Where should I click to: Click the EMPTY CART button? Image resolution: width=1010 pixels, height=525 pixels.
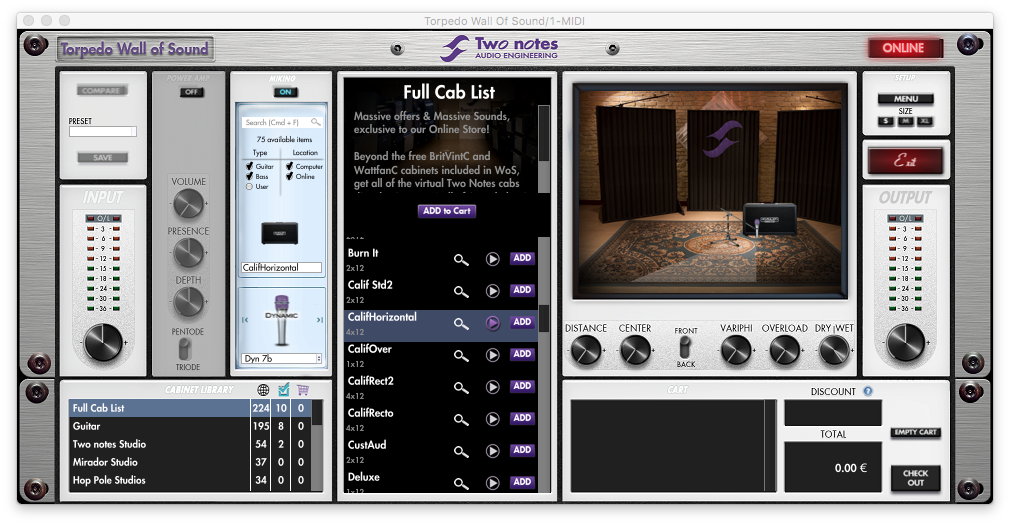click(915, 432)
